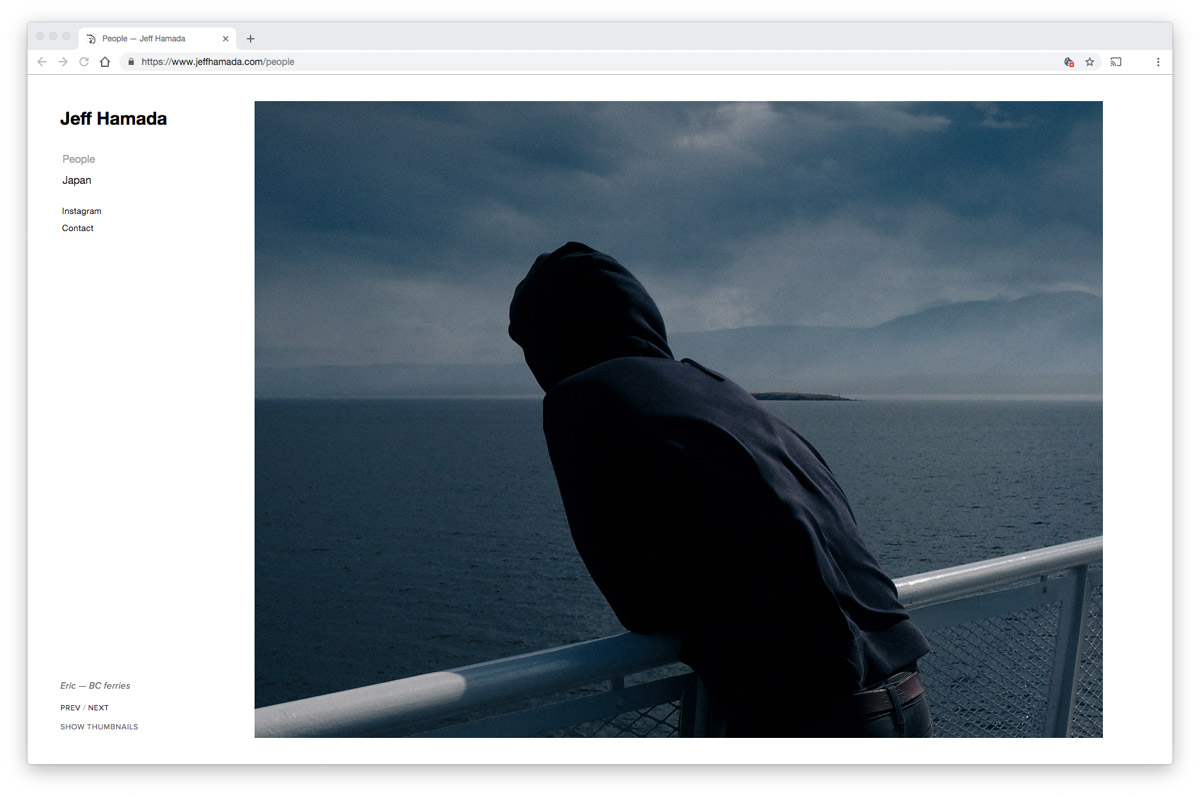Close the People — Jeff Hamada tab
This screenshot has height=797, width=1200.
coord(226,39)
